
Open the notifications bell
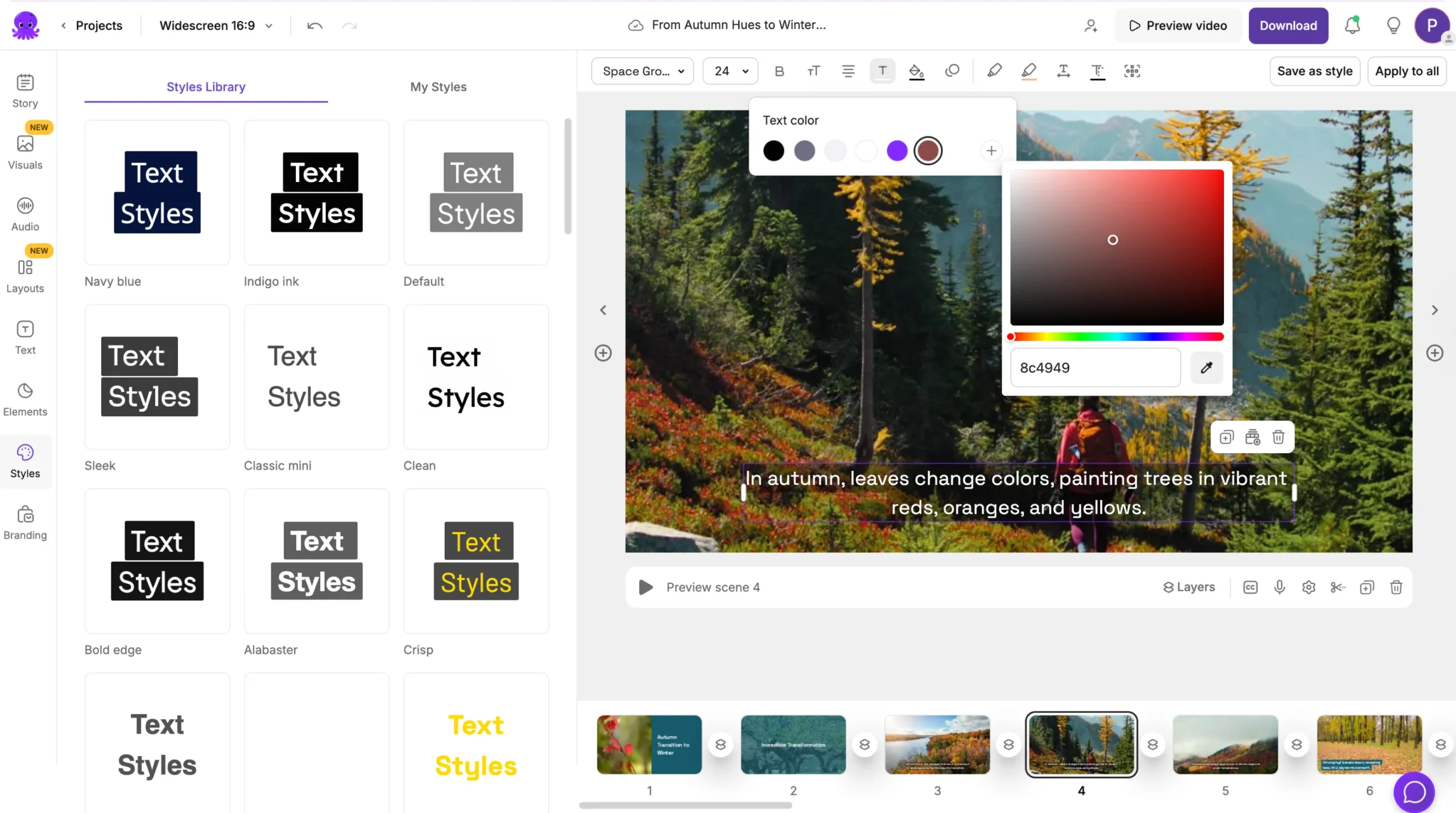[1352, 26]
